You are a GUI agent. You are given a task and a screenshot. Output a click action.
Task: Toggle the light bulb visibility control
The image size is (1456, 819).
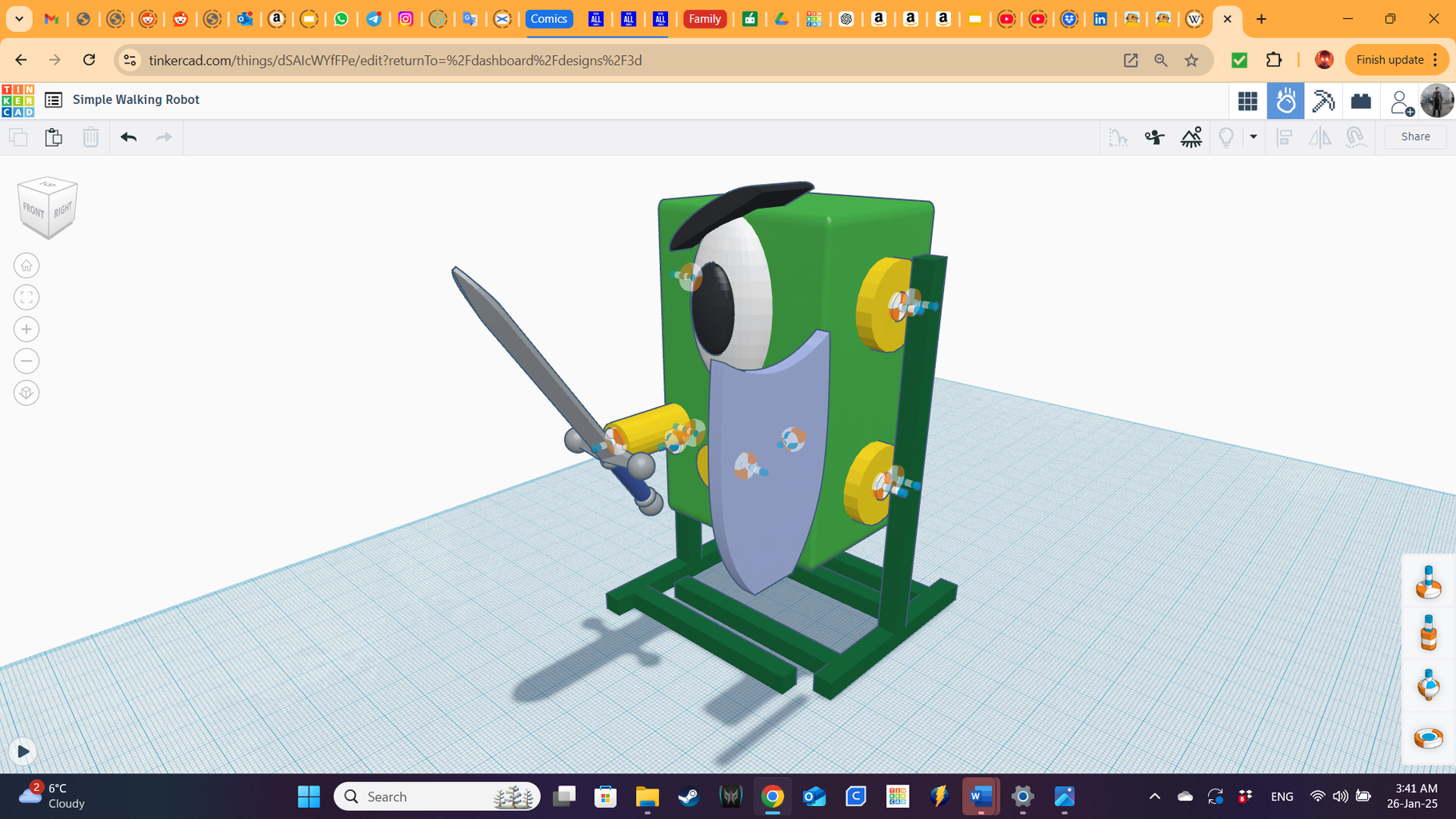click(1227, 137)
